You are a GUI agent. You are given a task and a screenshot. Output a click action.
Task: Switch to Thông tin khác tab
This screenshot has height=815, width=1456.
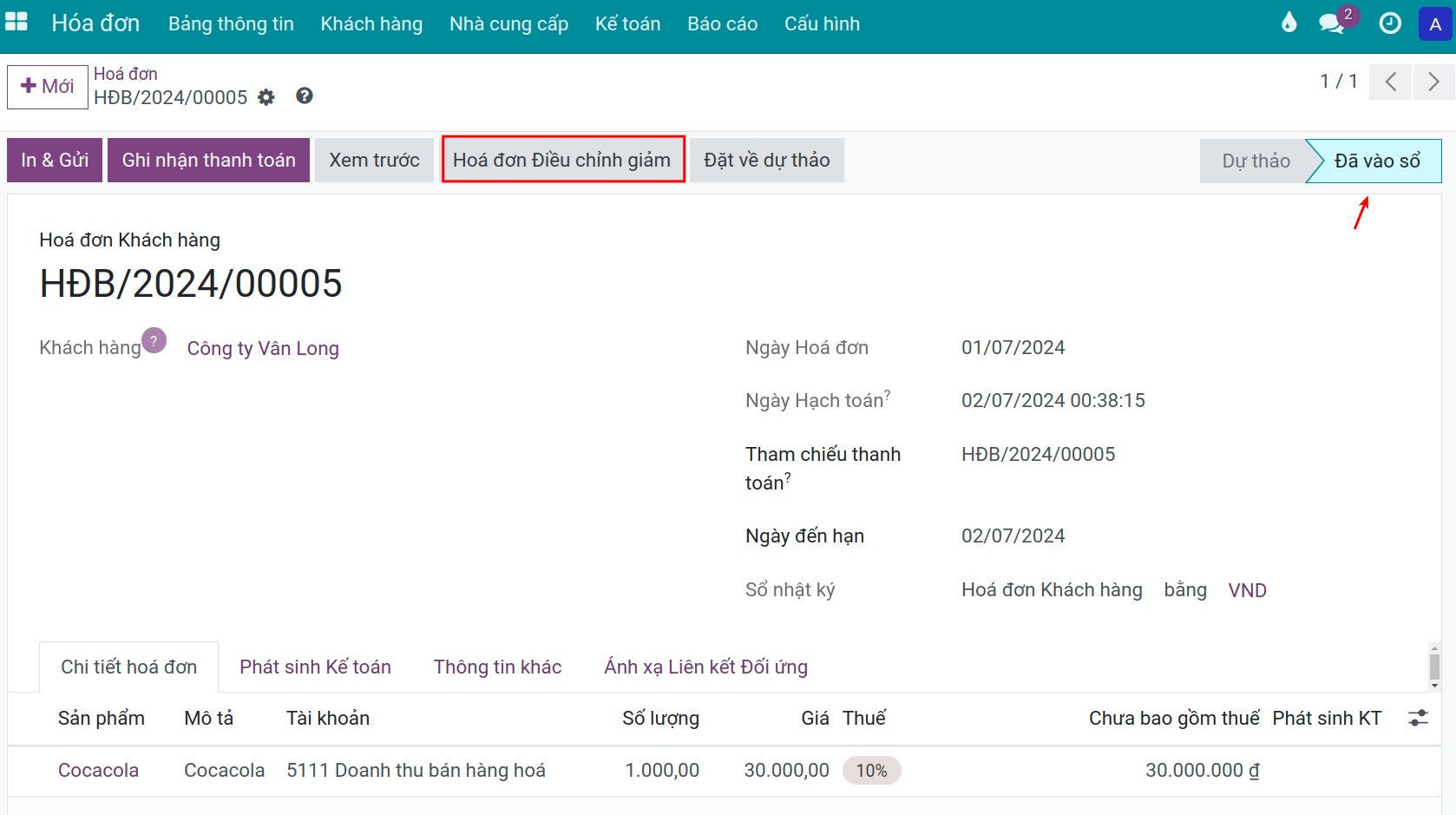(497, 667)
